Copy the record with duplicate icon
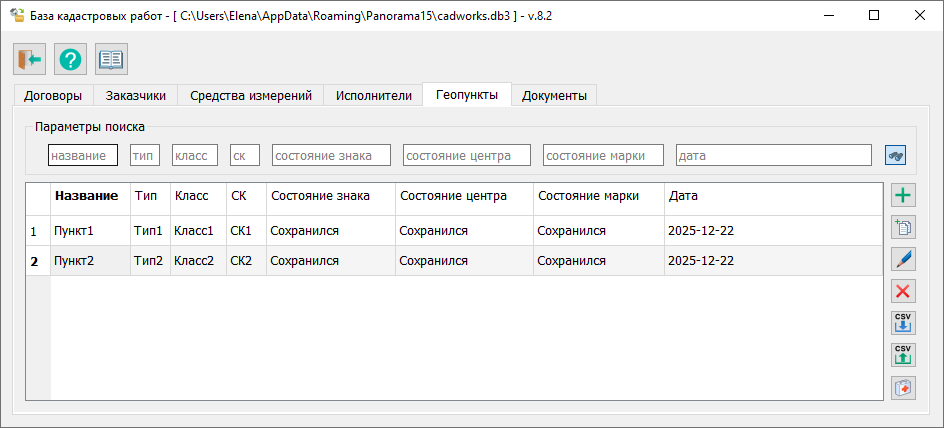 903,228
